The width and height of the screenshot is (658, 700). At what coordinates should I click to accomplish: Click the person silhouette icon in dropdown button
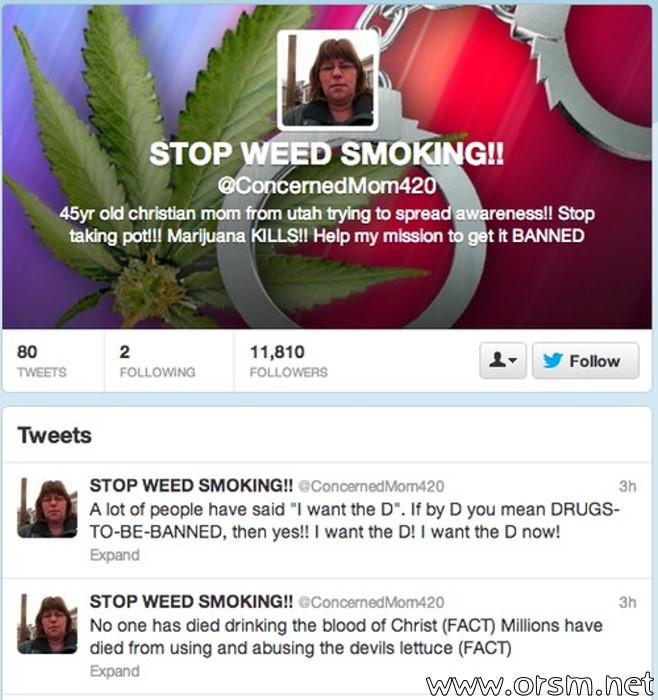coord(497,359)
